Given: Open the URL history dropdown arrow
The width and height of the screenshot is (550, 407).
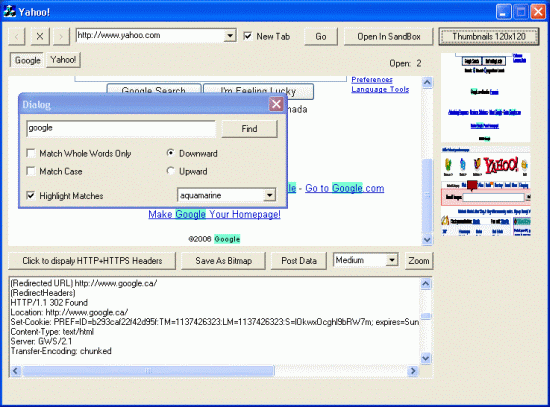Looking at the screenshot, I should click(x=230, y=35).
